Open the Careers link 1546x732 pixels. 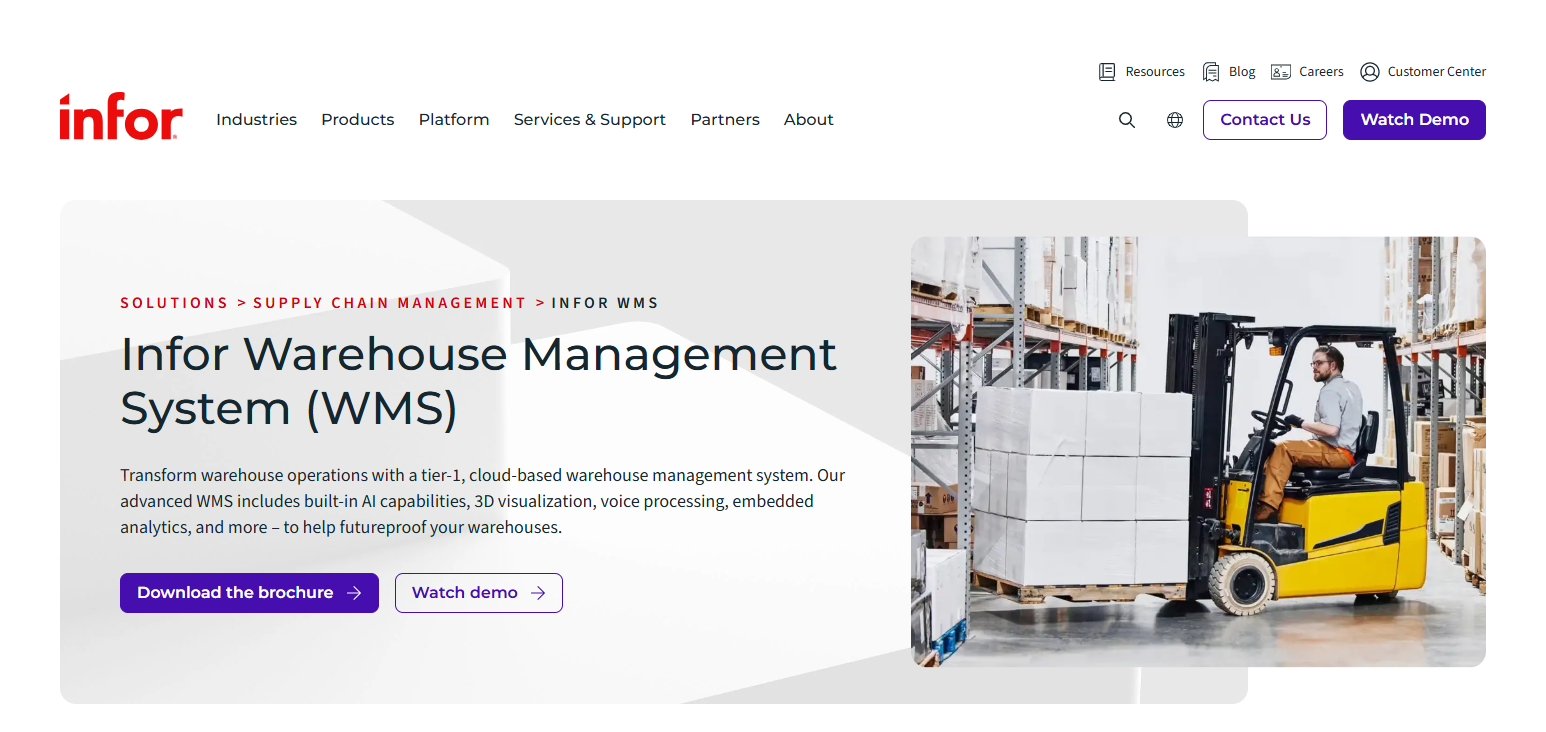(1321, 72)
